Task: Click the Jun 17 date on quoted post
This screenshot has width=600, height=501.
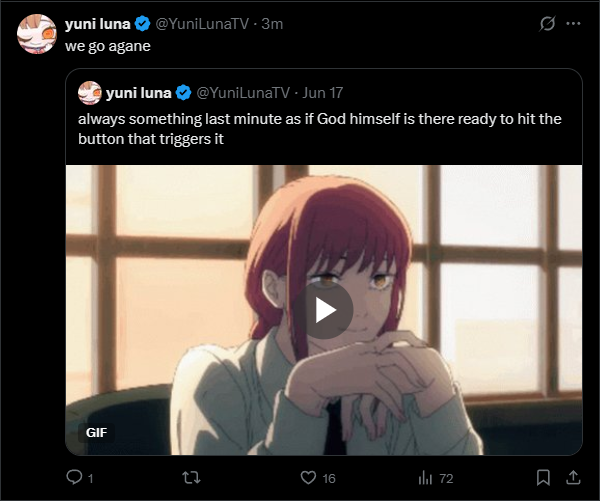Action: 322,93
